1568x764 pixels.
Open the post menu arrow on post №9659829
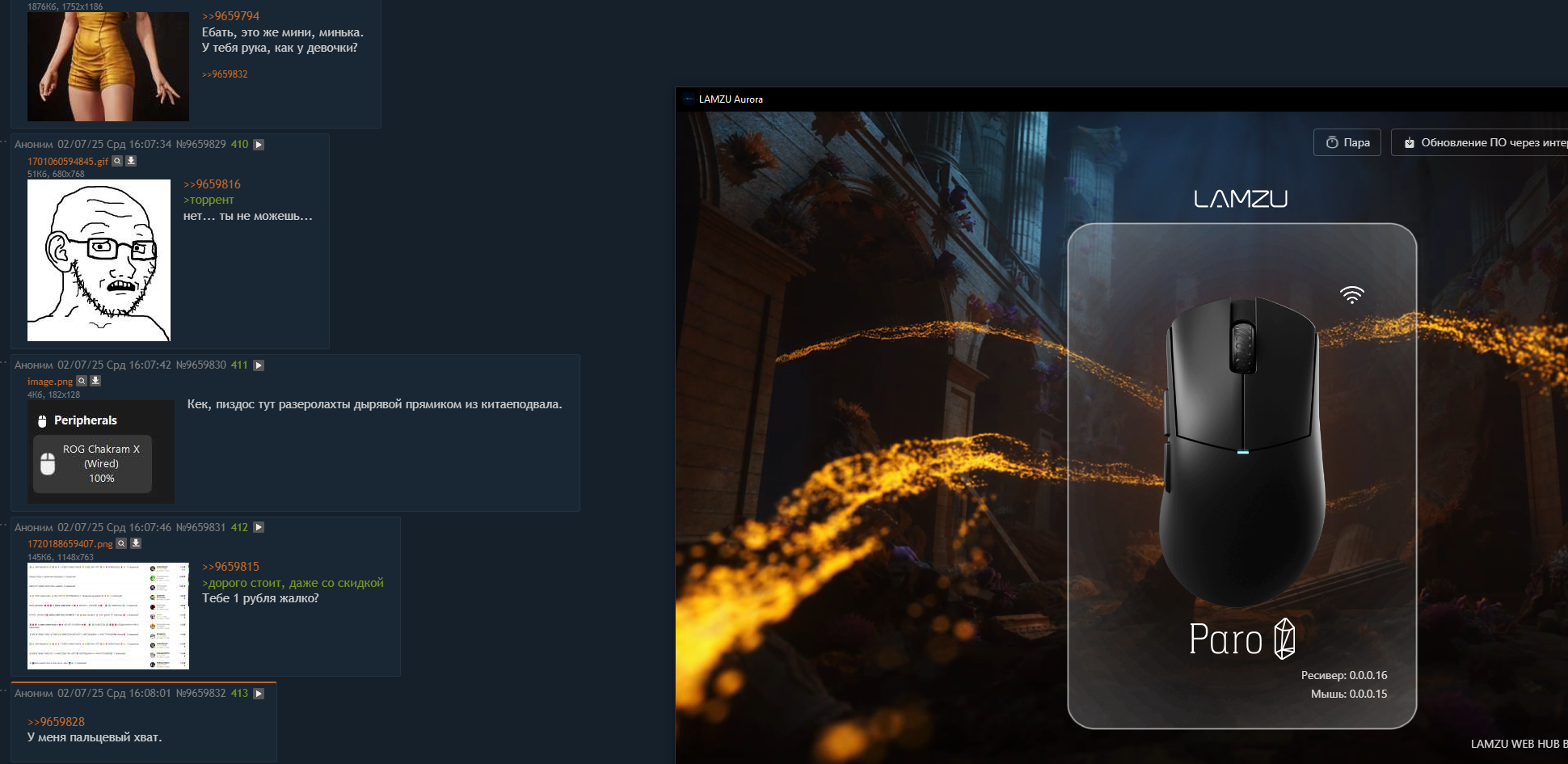point(259,145)
